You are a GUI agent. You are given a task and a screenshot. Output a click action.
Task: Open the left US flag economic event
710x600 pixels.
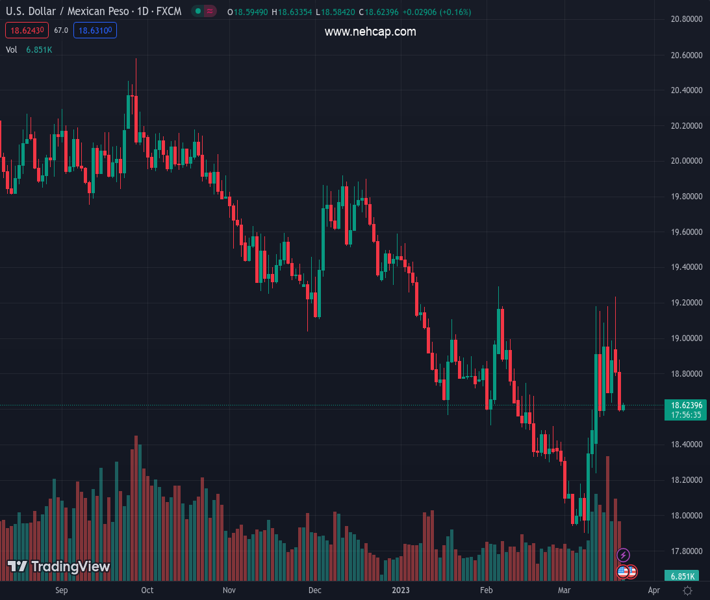click(x=623, y=572)
